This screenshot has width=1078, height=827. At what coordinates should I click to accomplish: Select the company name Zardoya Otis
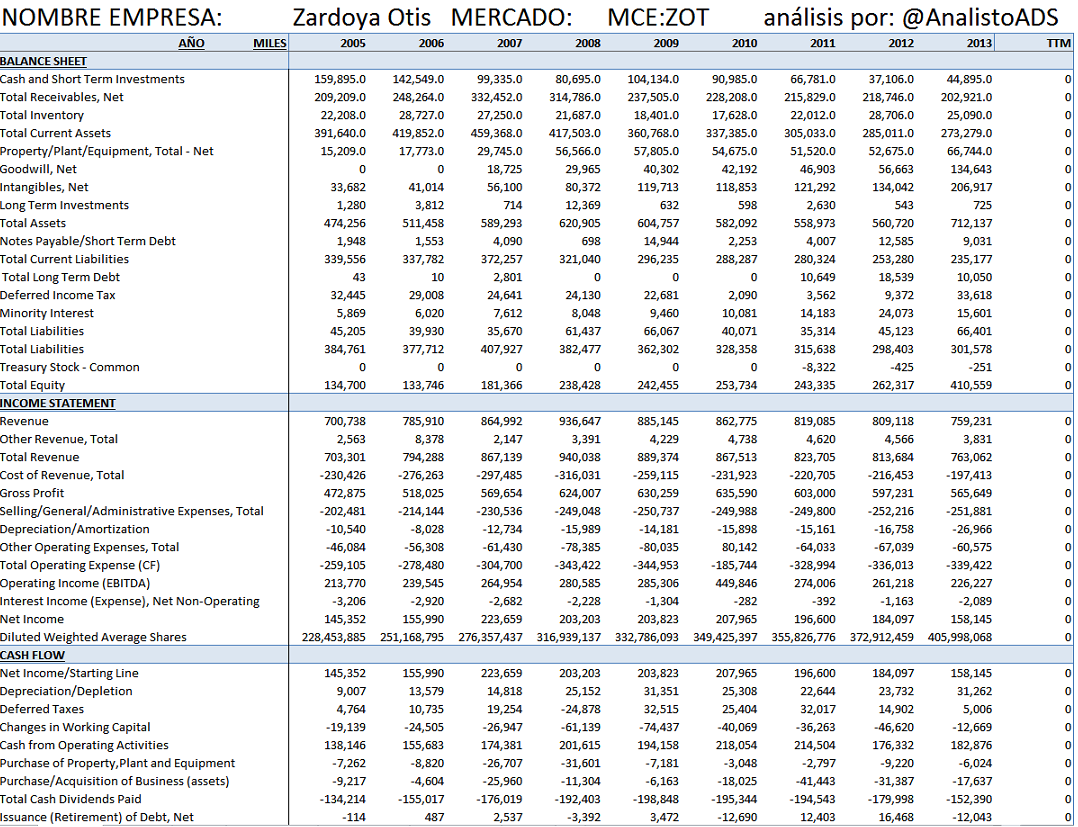pyautogui.click(x=362, y=17)
